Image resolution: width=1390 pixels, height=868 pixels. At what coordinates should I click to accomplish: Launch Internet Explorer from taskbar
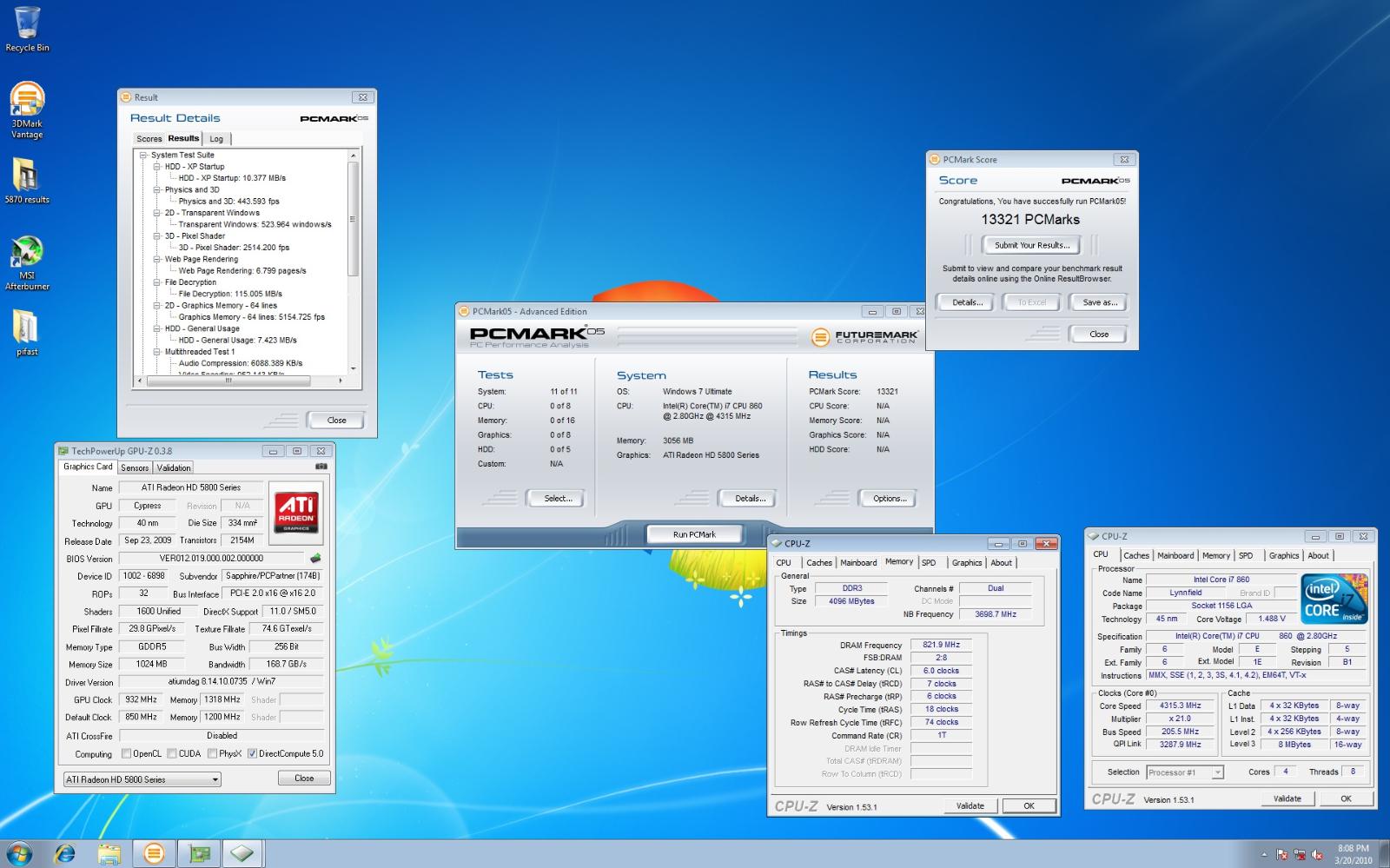click(x=63, y=854)
